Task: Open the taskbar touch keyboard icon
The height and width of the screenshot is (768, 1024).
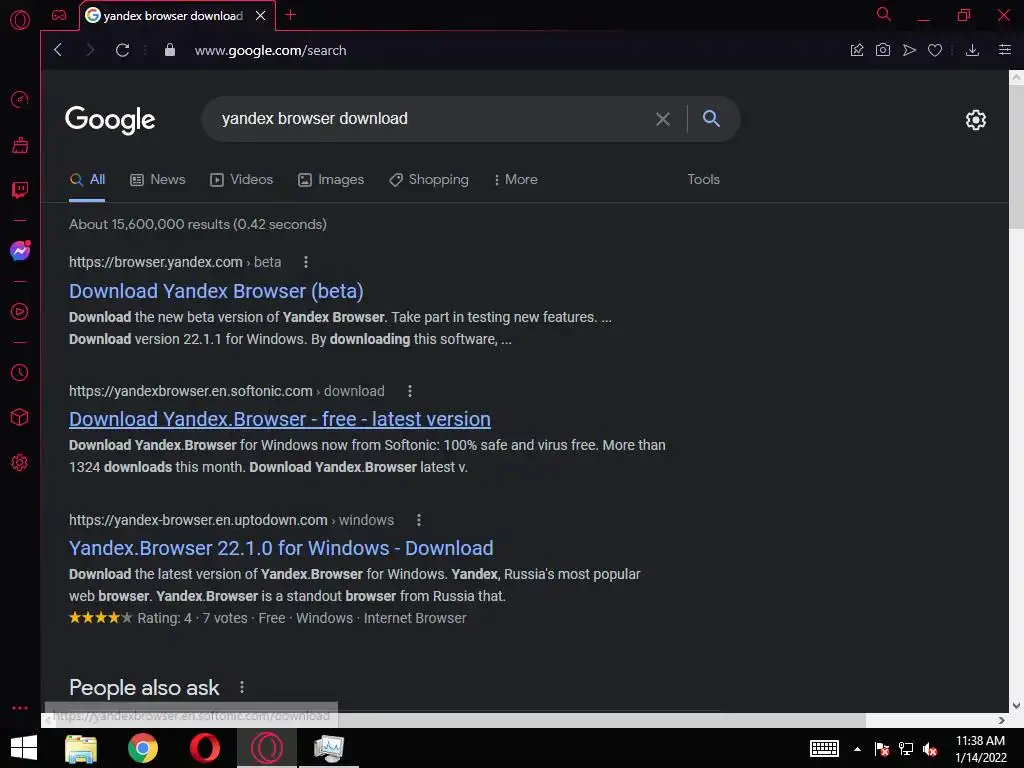Action: (824, 748)
